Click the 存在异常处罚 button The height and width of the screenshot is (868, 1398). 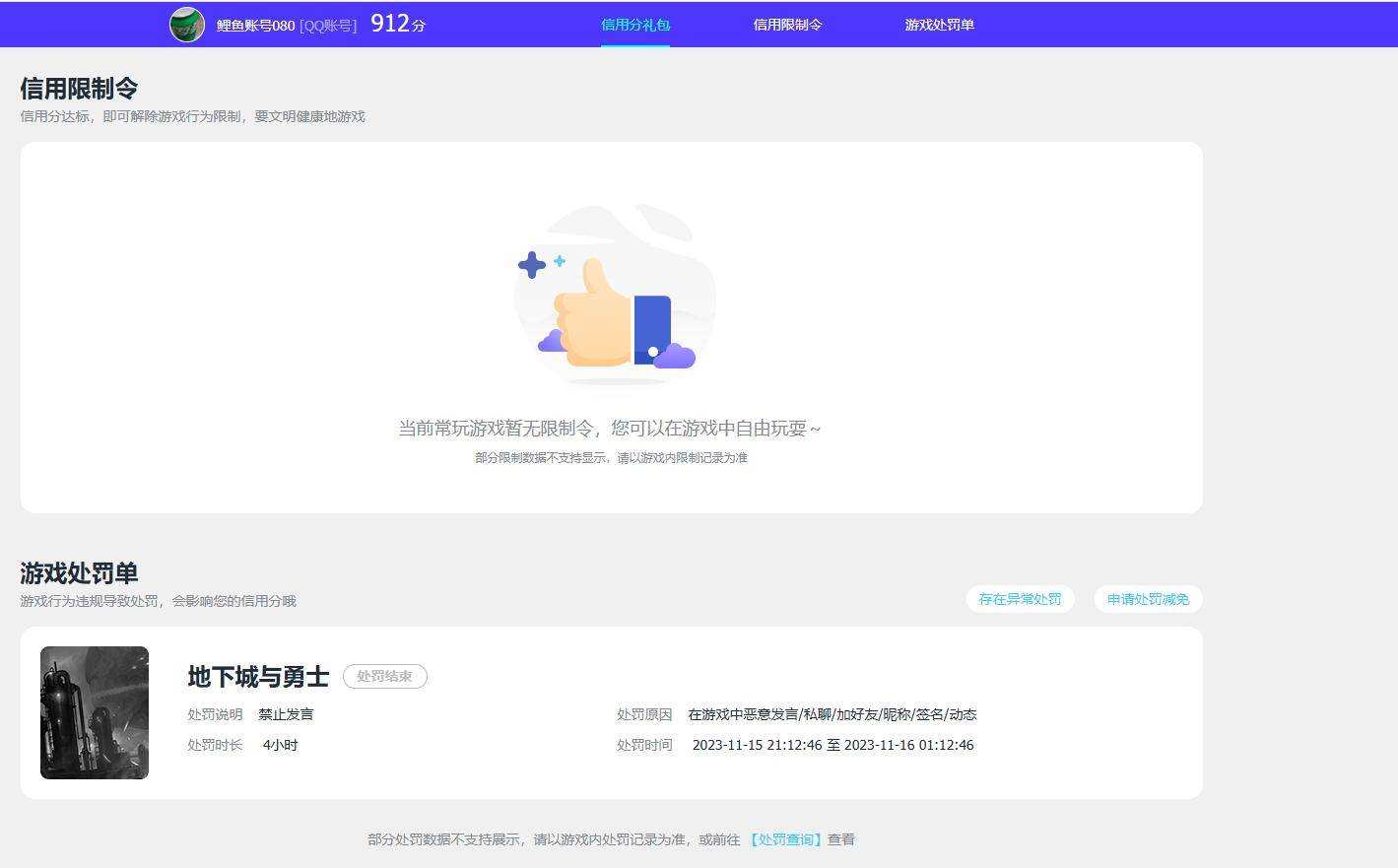point(1020,599)
